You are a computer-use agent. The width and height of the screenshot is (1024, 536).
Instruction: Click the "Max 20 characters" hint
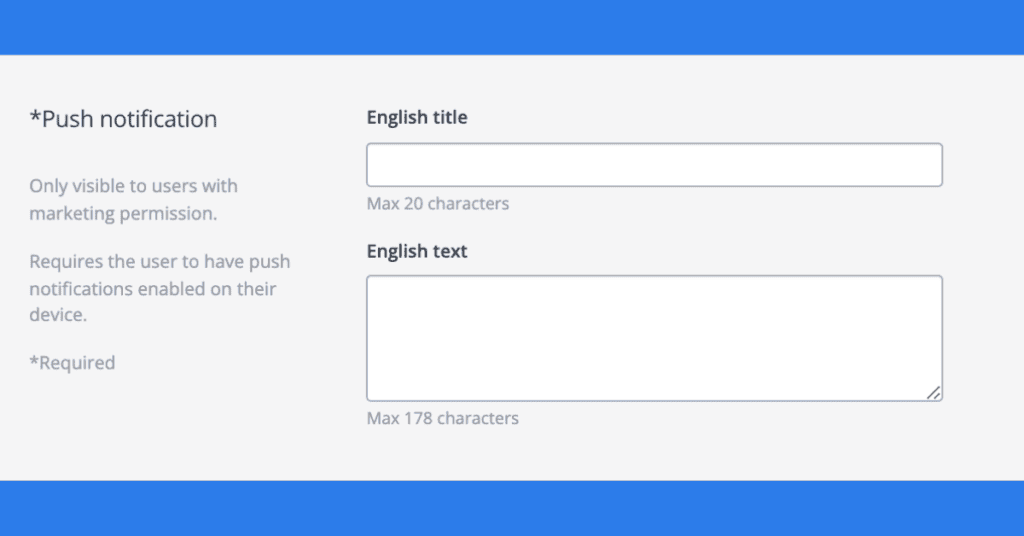point(438,204)
